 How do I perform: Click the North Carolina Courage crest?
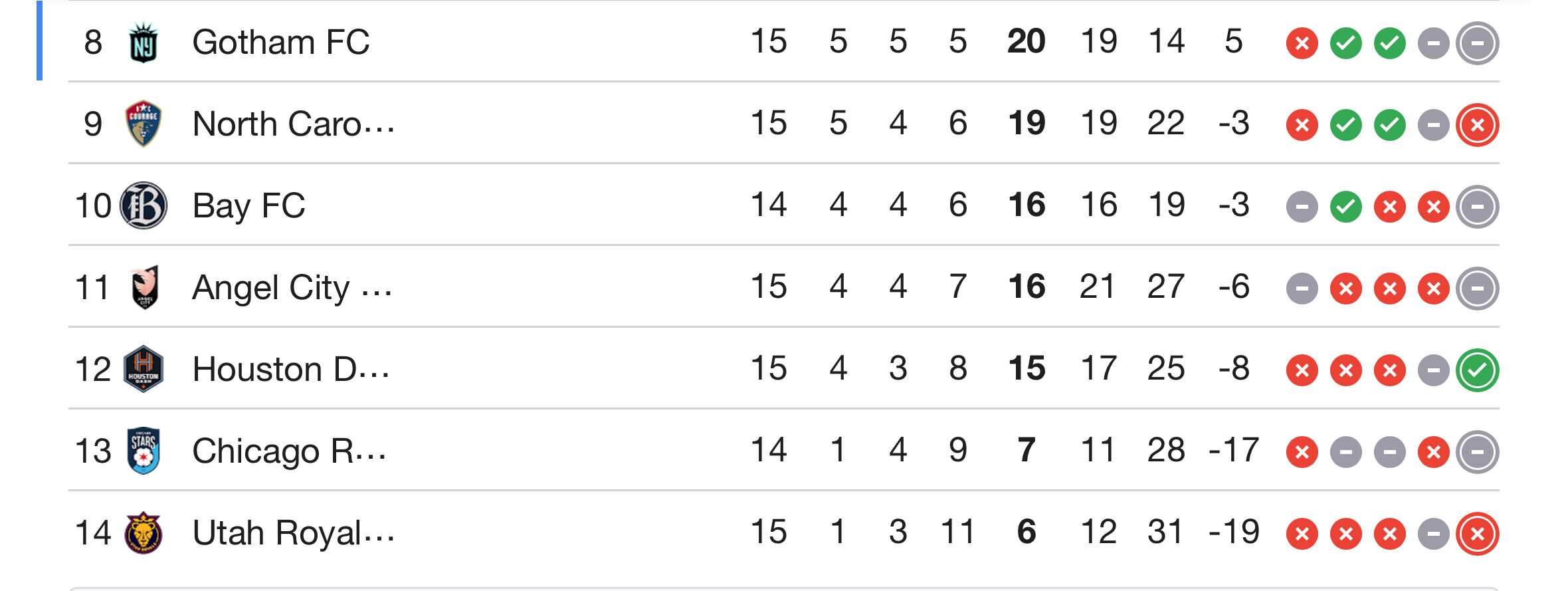click(144, 124)
